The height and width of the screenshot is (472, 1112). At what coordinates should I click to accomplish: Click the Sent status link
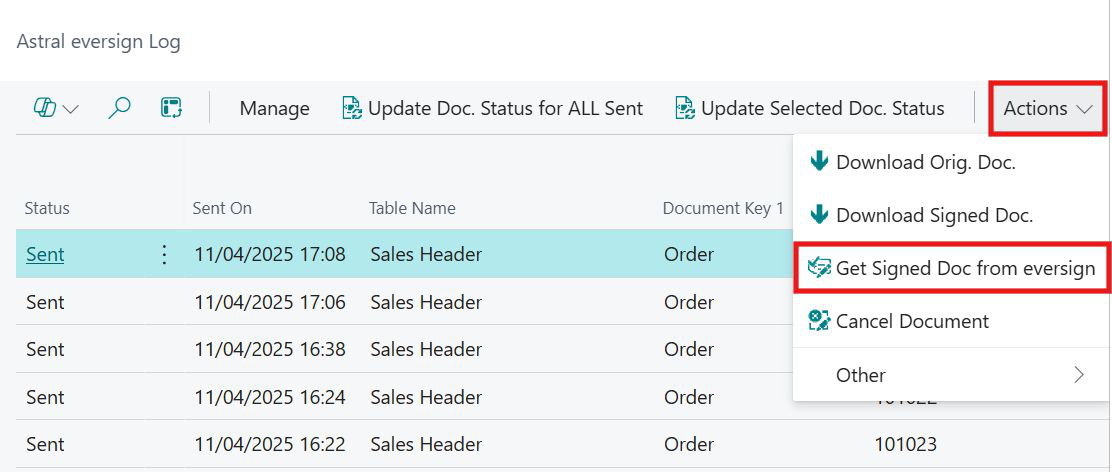click(x=45, y=255)
